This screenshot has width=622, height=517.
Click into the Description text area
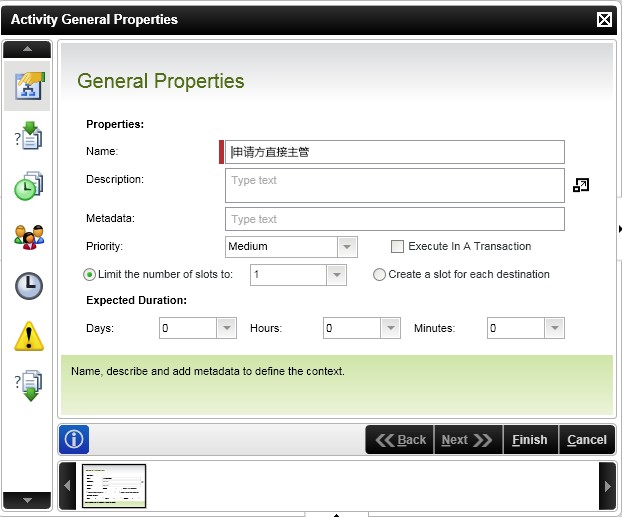395,185
